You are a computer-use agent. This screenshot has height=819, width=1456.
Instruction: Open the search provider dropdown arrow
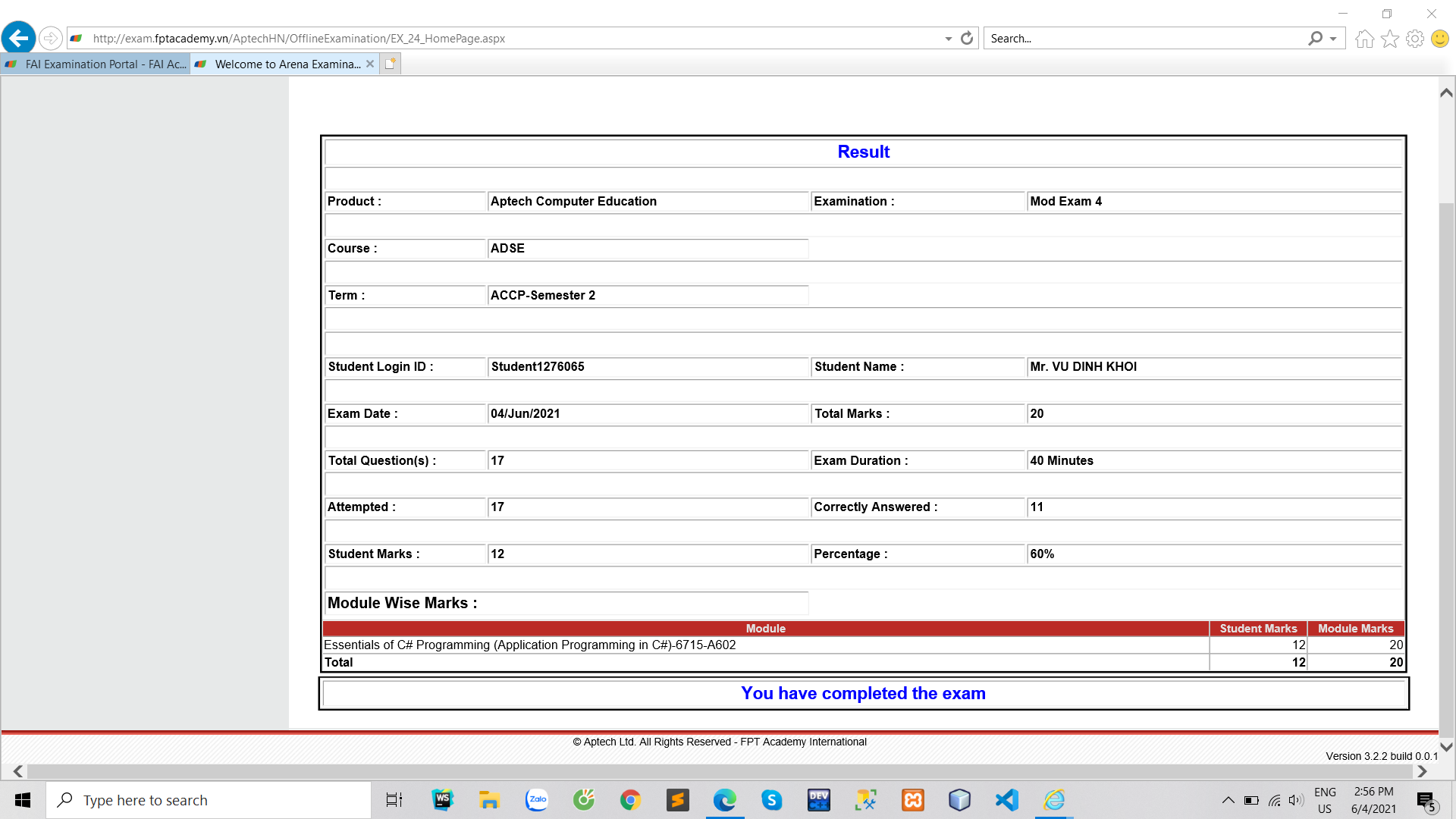1333,39
